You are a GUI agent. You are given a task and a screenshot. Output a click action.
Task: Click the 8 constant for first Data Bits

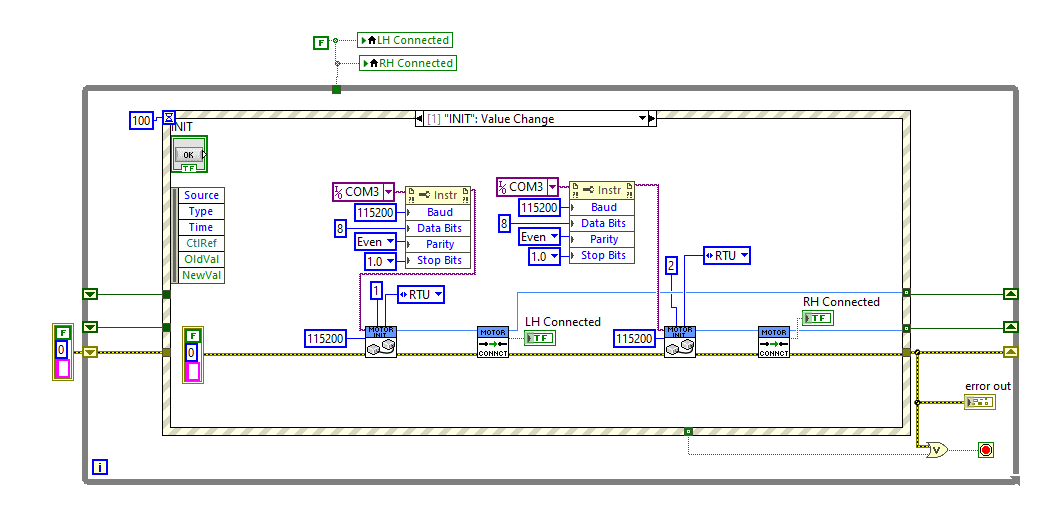[x=342, y=229]
